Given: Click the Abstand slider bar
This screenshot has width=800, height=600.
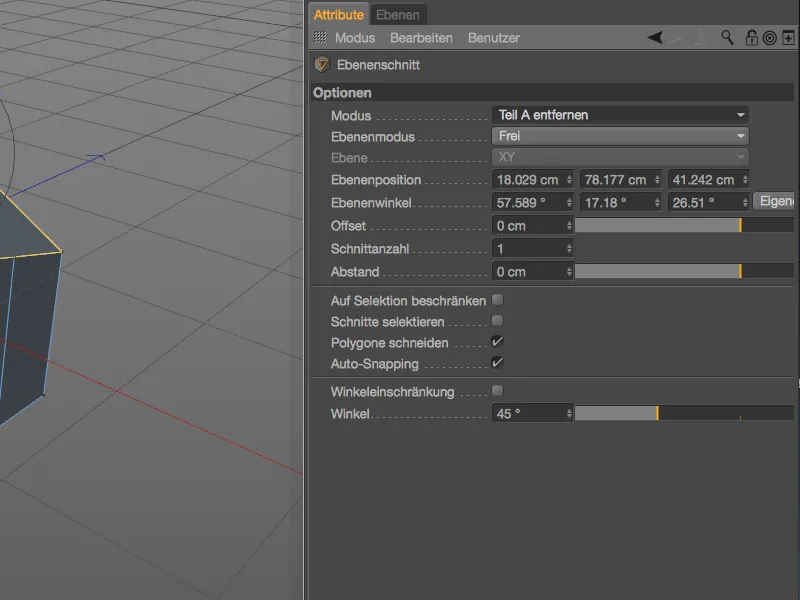Looking at the screenshot, I should point(684,271).
